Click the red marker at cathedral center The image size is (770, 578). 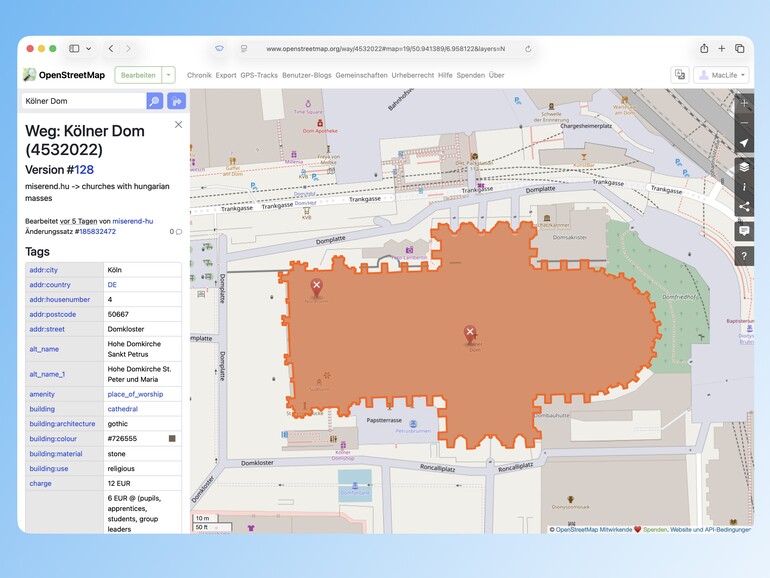click(470, 334)
